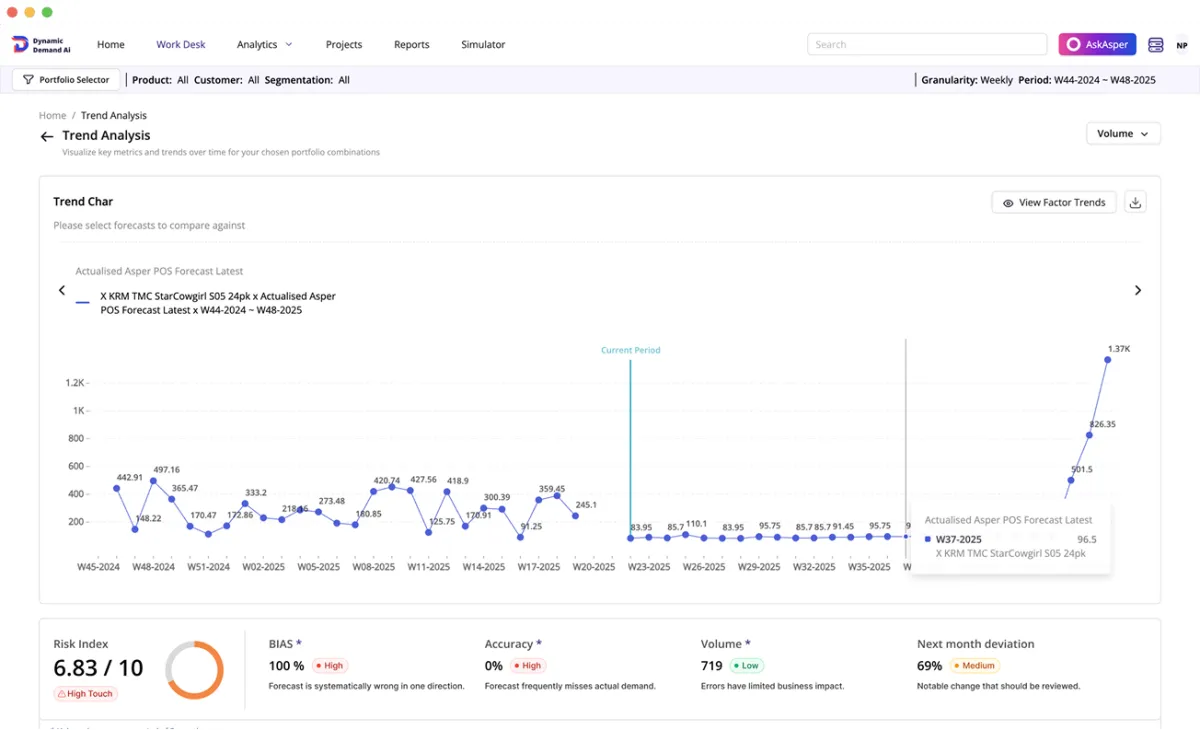The width and height of the screenshot is (1200, 730).
Task: Click the Next month deviation 69% value
Action: 929,665
